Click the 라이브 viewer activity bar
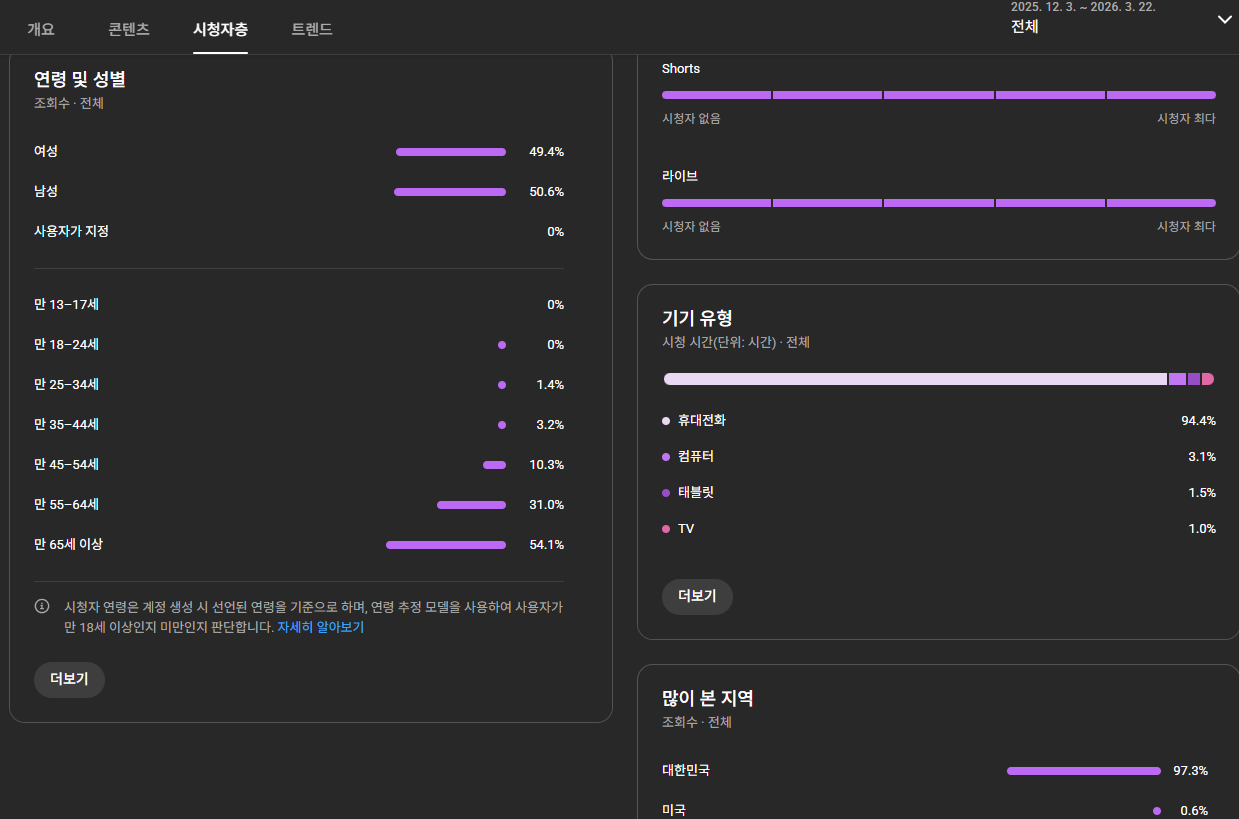The image size is (1239, 819). tap(938, 203)
